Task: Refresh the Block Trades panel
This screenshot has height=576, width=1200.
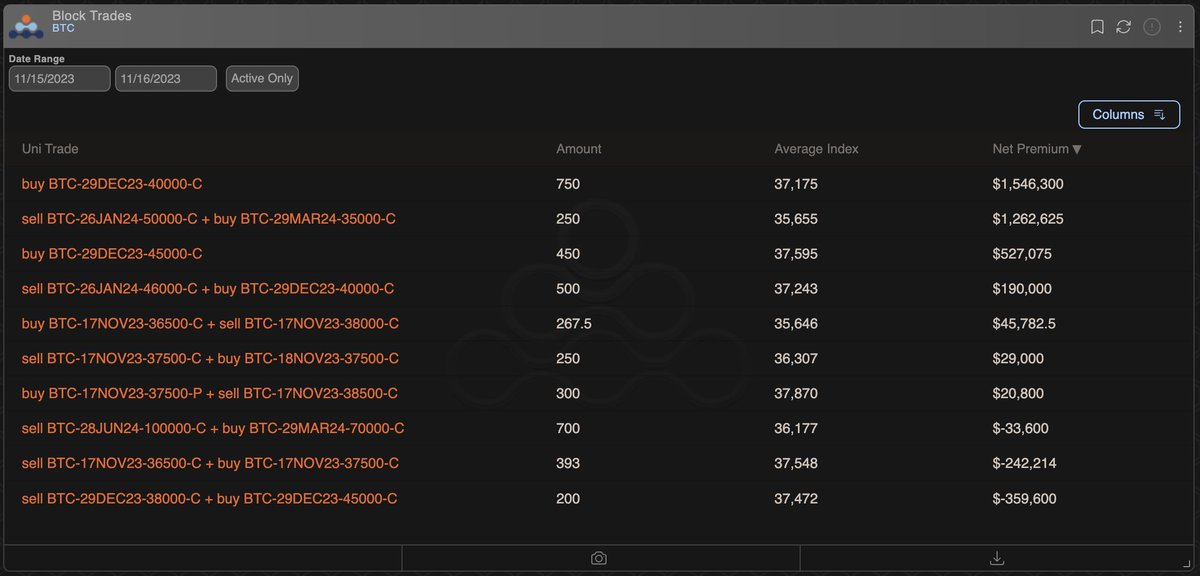Action: pos(1124,27)
